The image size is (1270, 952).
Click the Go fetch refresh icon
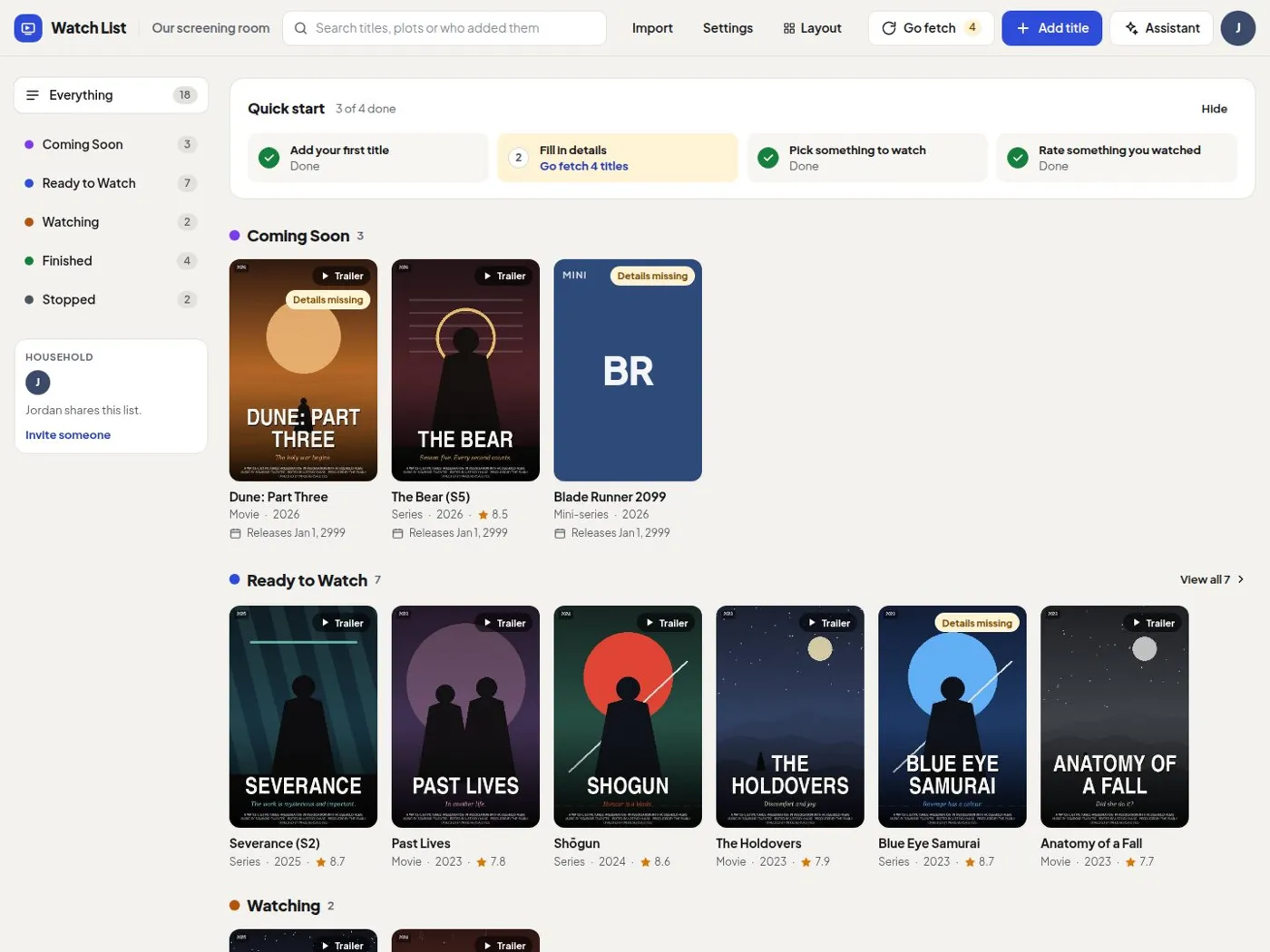[889, 28]
